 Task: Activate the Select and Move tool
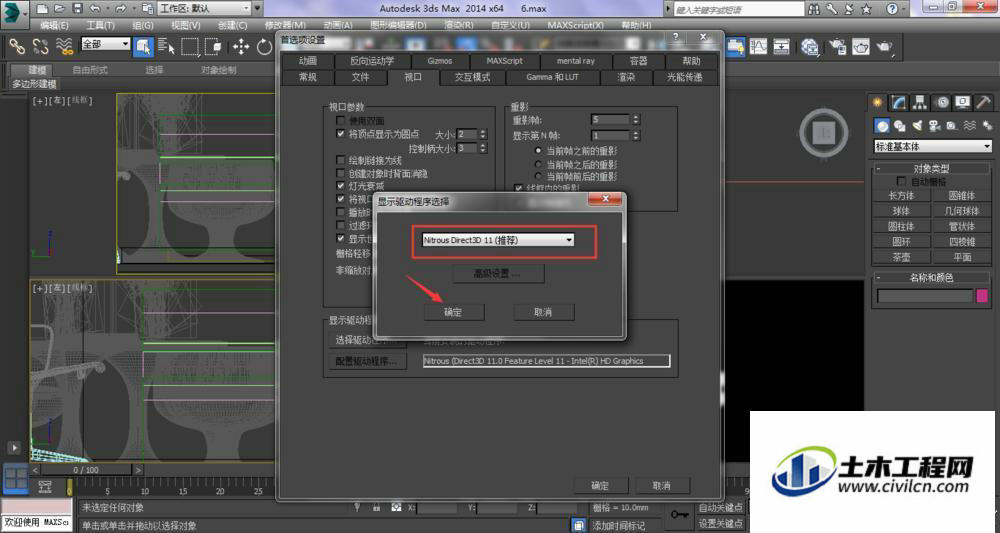(x=241, y=47)
